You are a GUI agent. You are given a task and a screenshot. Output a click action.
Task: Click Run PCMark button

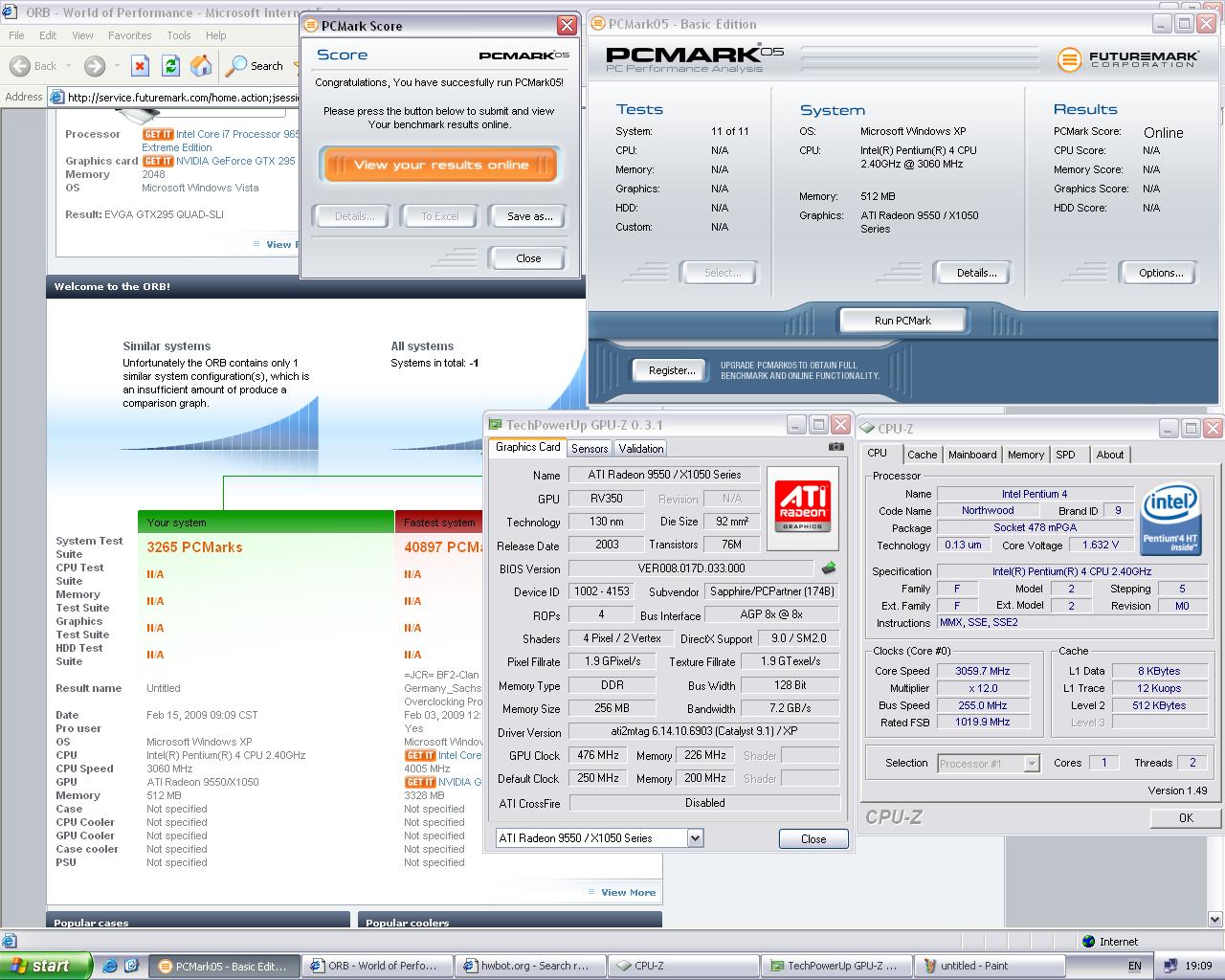(902, 321)
